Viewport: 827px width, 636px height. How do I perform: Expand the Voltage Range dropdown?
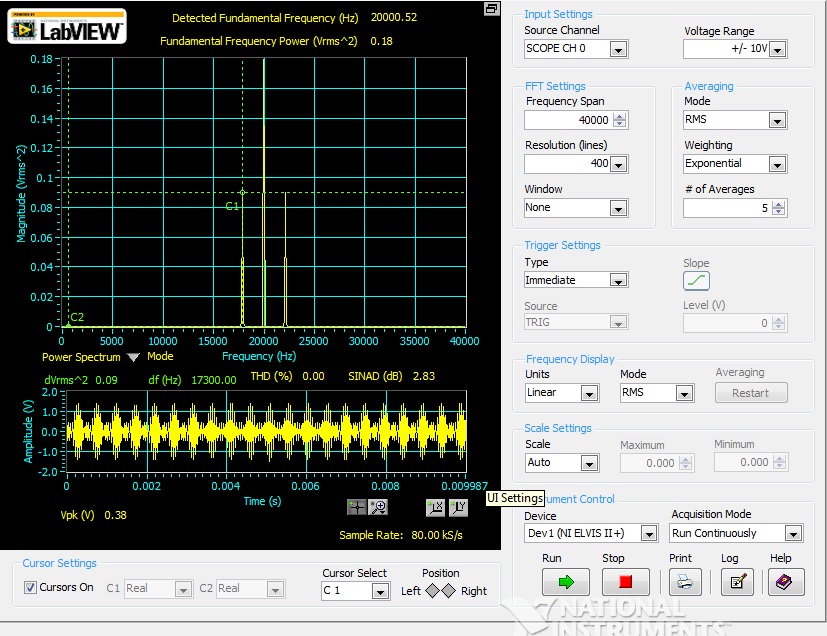[x=776, y=49]
